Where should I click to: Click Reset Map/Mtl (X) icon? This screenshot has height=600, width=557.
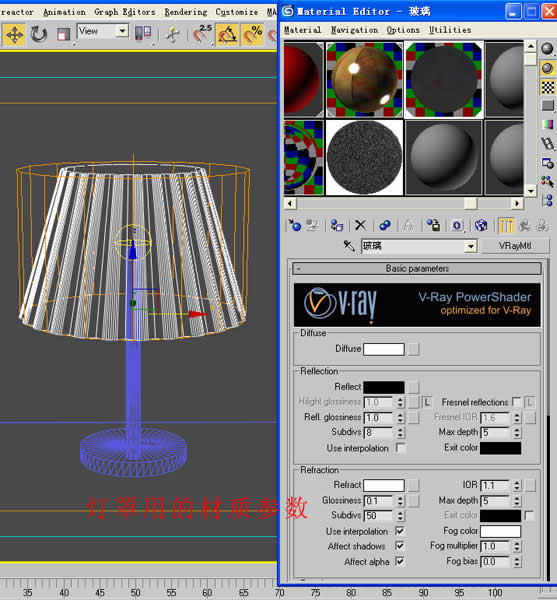tap(360, 225)
